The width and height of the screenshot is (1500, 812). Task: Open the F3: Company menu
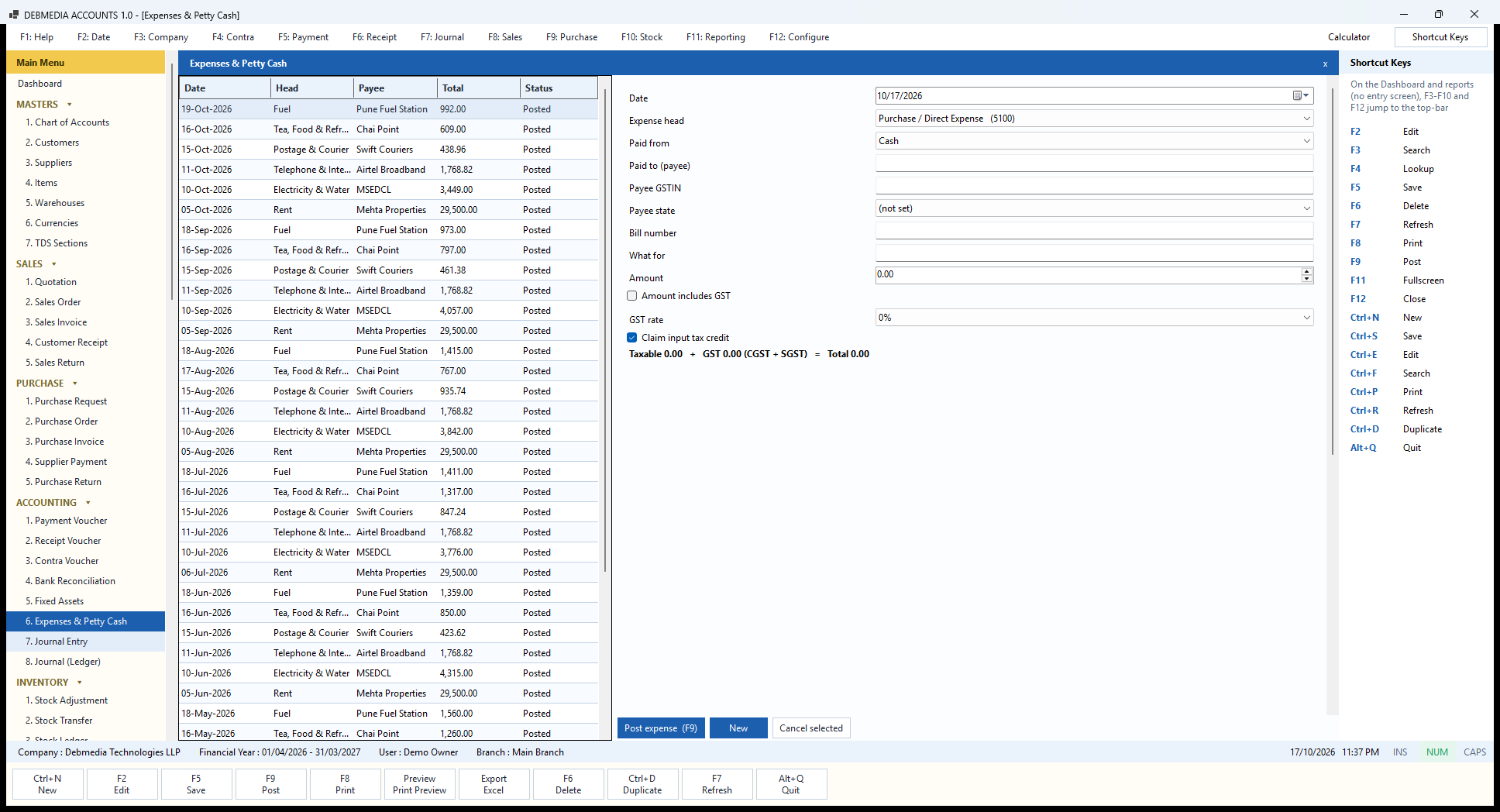[161, 37]
